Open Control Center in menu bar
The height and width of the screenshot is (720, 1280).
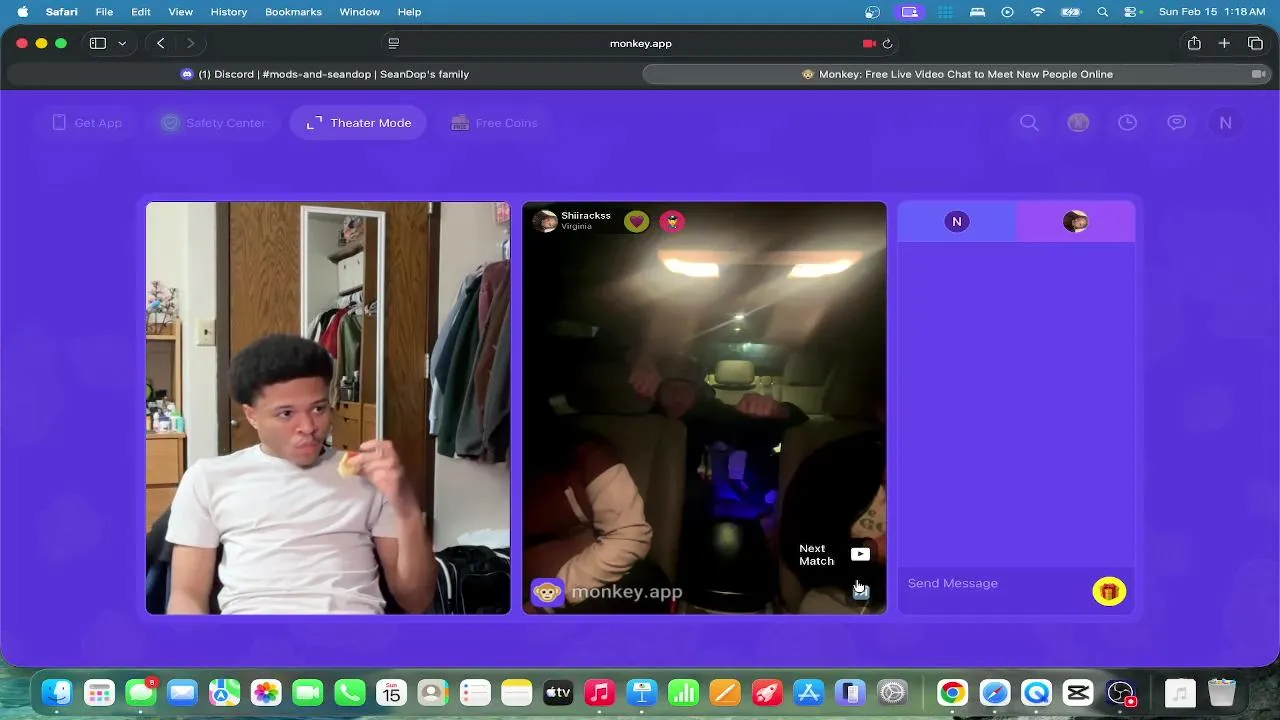pos(1133,12)
